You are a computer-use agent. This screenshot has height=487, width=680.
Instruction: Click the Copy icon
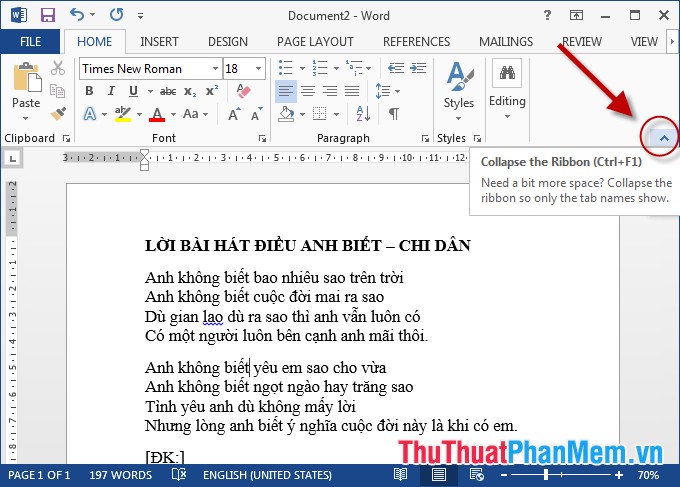coord(57,91)
